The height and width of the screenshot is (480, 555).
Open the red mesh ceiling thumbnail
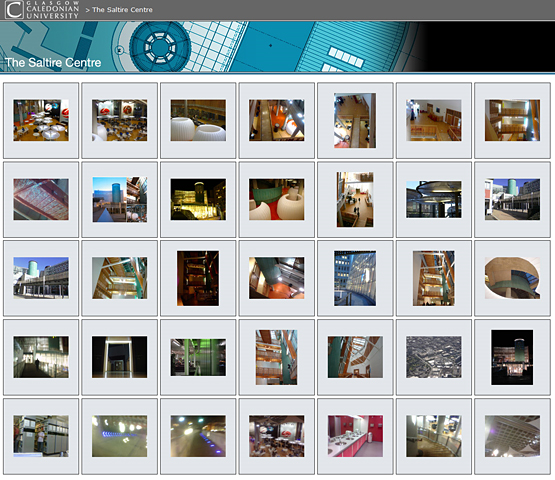pos(41,199)
